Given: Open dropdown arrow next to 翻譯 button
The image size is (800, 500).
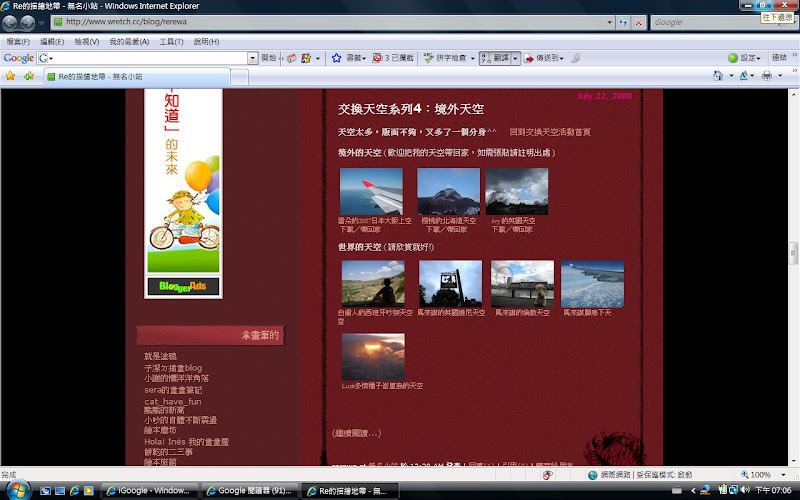Looking at the screenshot, I should (515, 58).
